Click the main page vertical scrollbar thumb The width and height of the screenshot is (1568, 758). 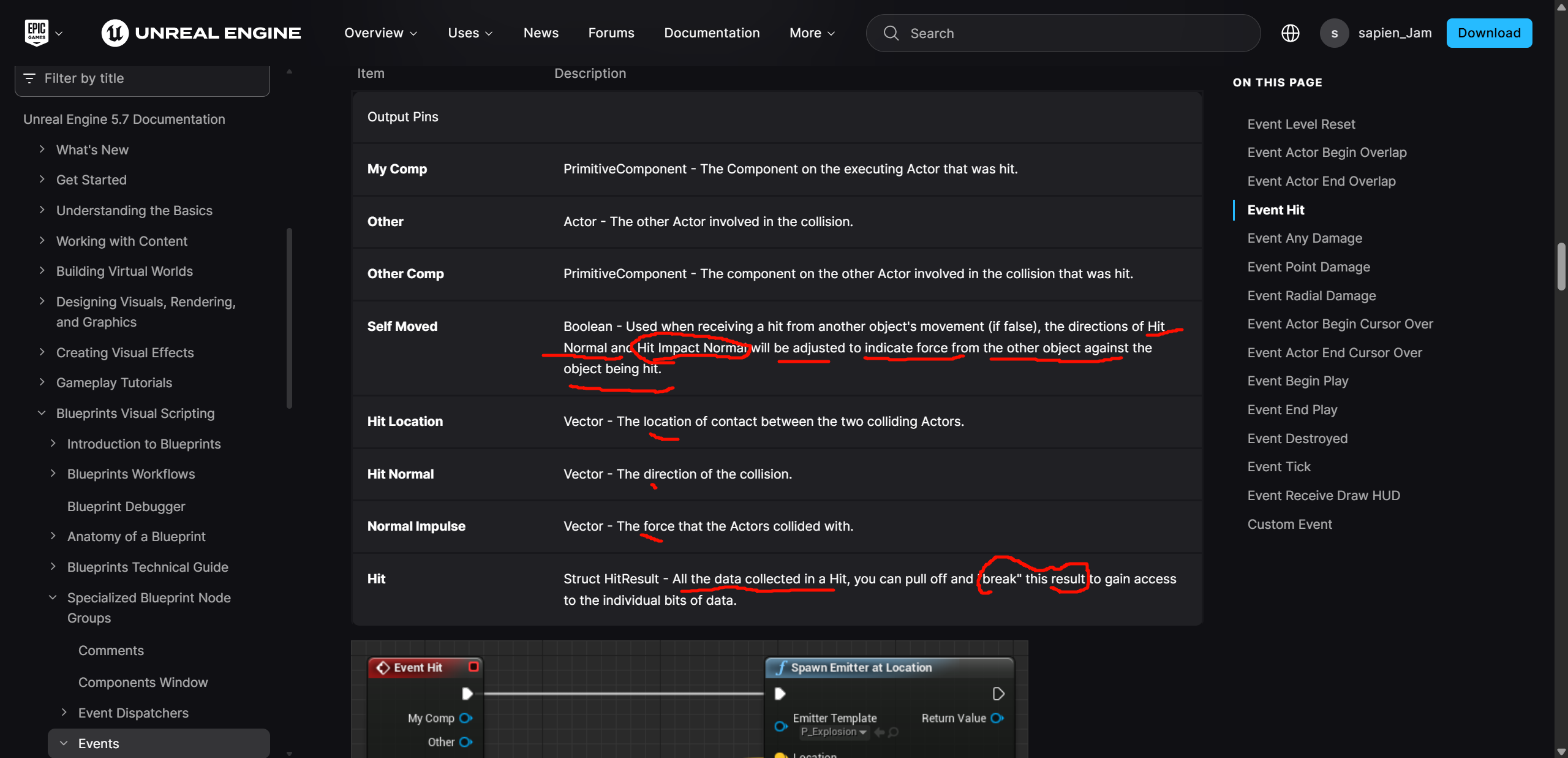coord(1561,267)
